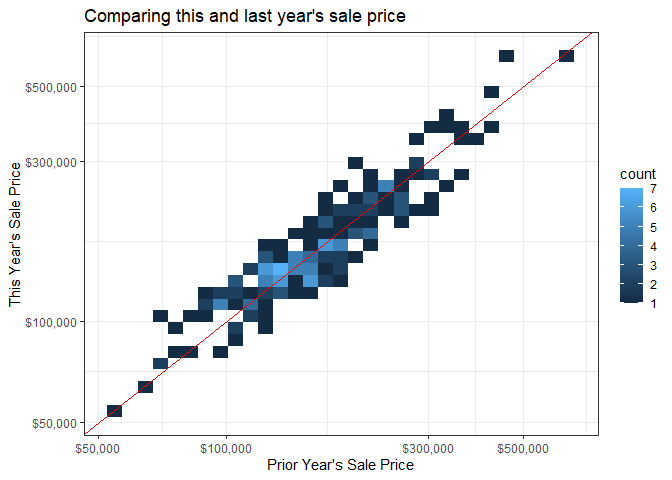Image resolution: width=672 pixels, height=480 pixels.
Task: Select the legend label 7
Action: 654,189
